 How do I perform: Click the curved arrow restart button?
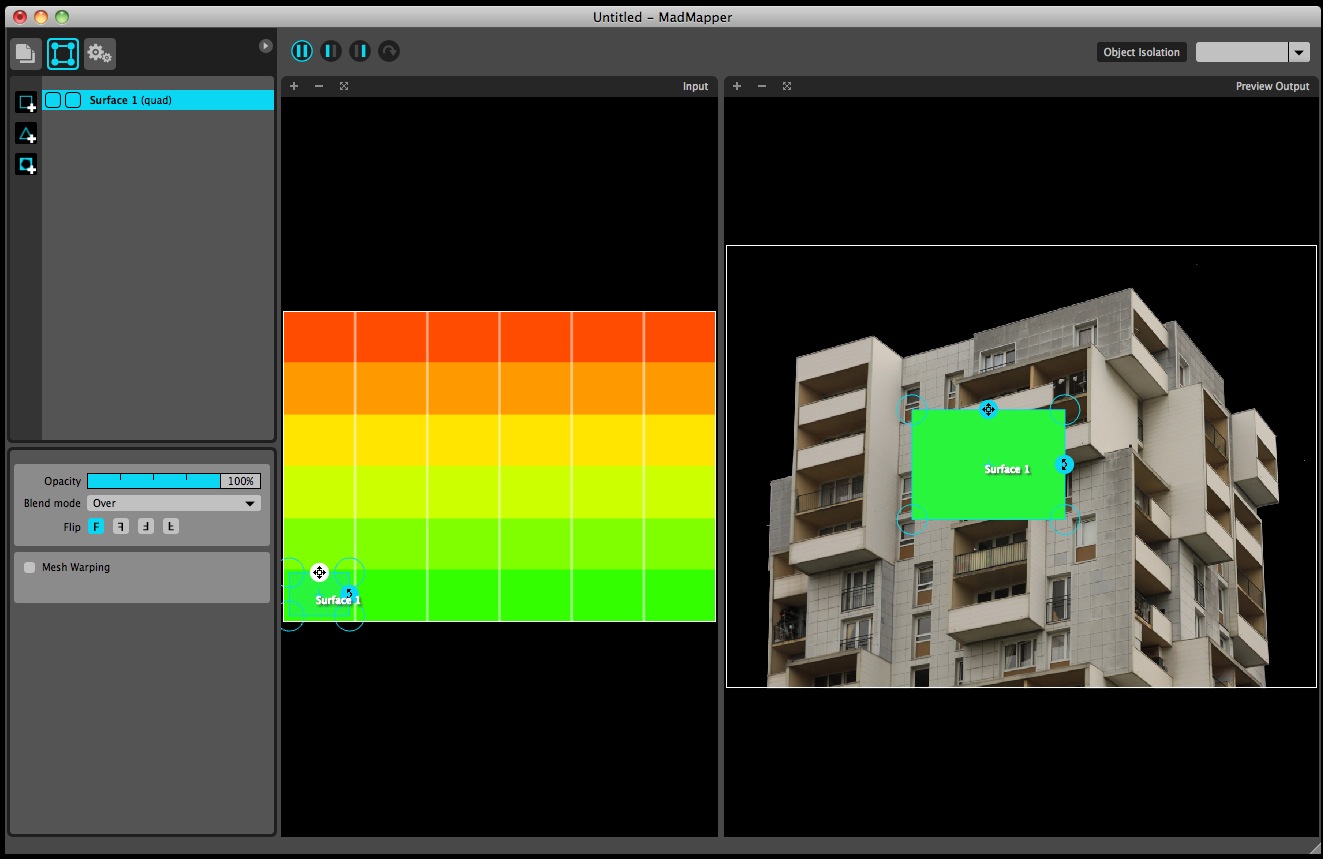[x=389, y=51]
